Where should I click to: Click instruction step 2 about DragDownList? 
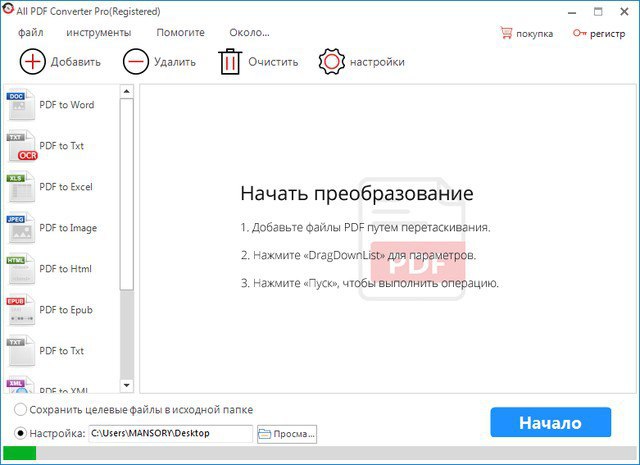tap(358, 256)
